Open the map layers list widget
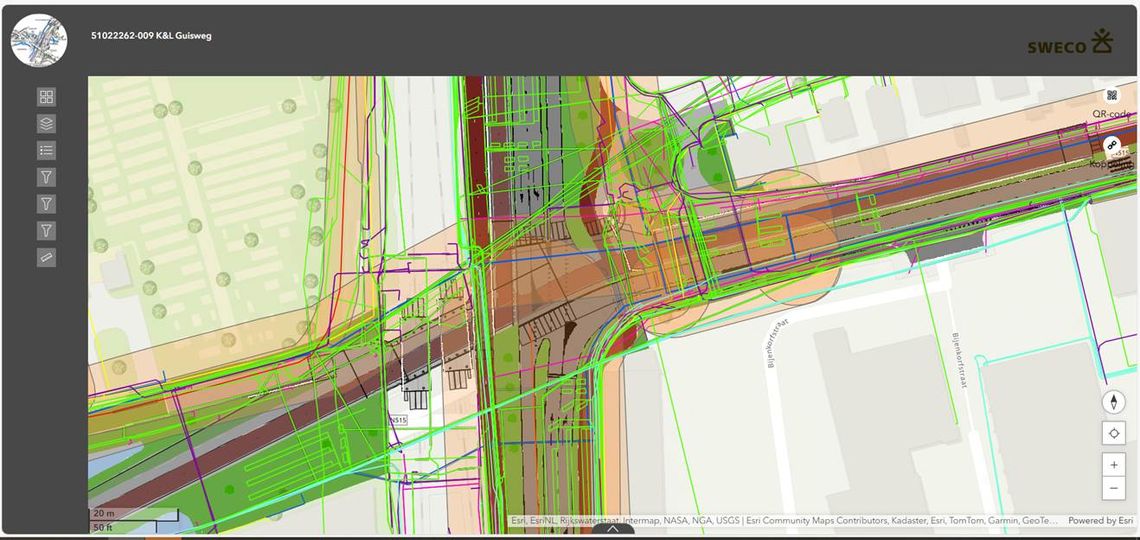This screenshot has height=540, width=1140. 47,124
